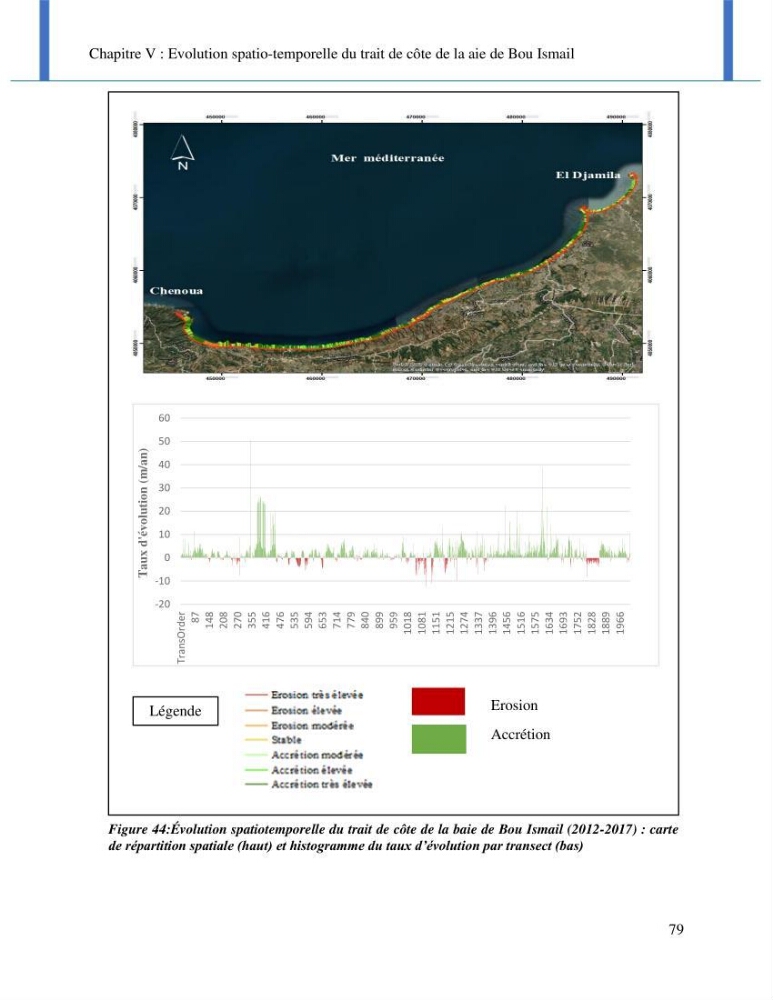Click the 'TransOrder' x-axis label
This screenshot has width=773, height=1000.
tap(182, 637)
